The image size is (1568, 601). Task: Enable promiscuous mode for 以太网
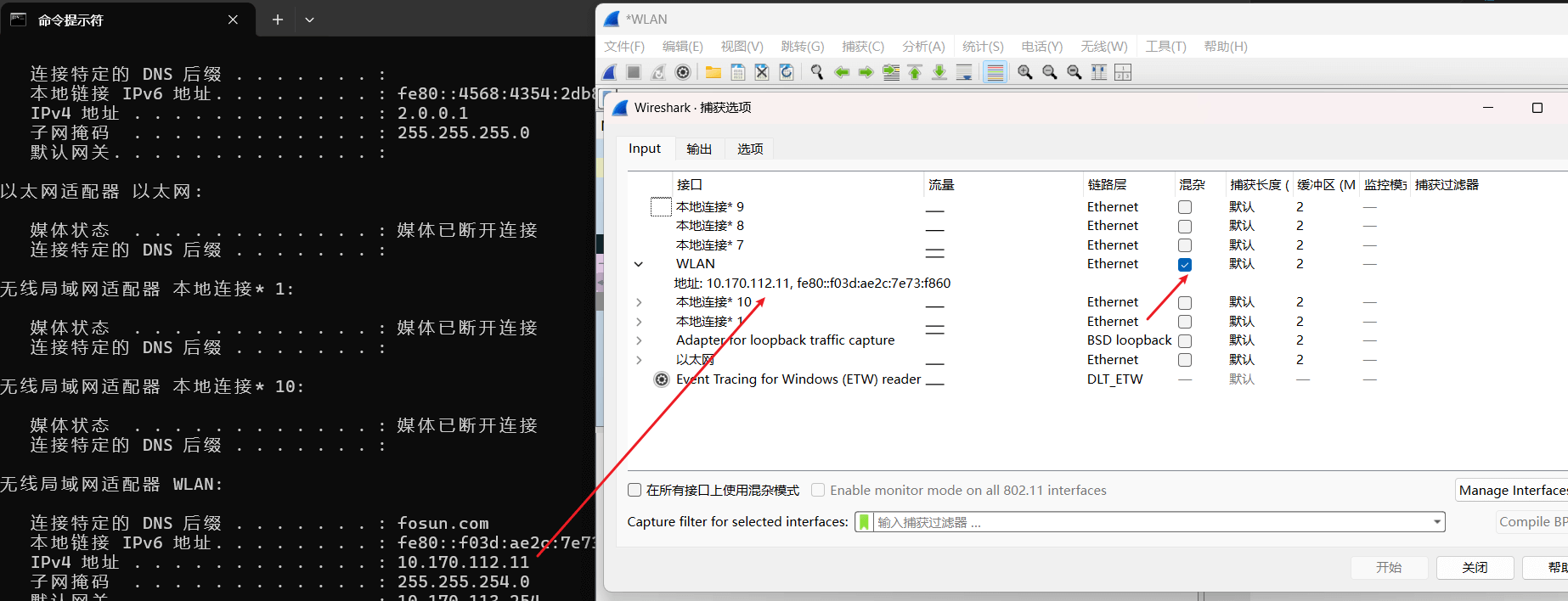(1185, 360)
